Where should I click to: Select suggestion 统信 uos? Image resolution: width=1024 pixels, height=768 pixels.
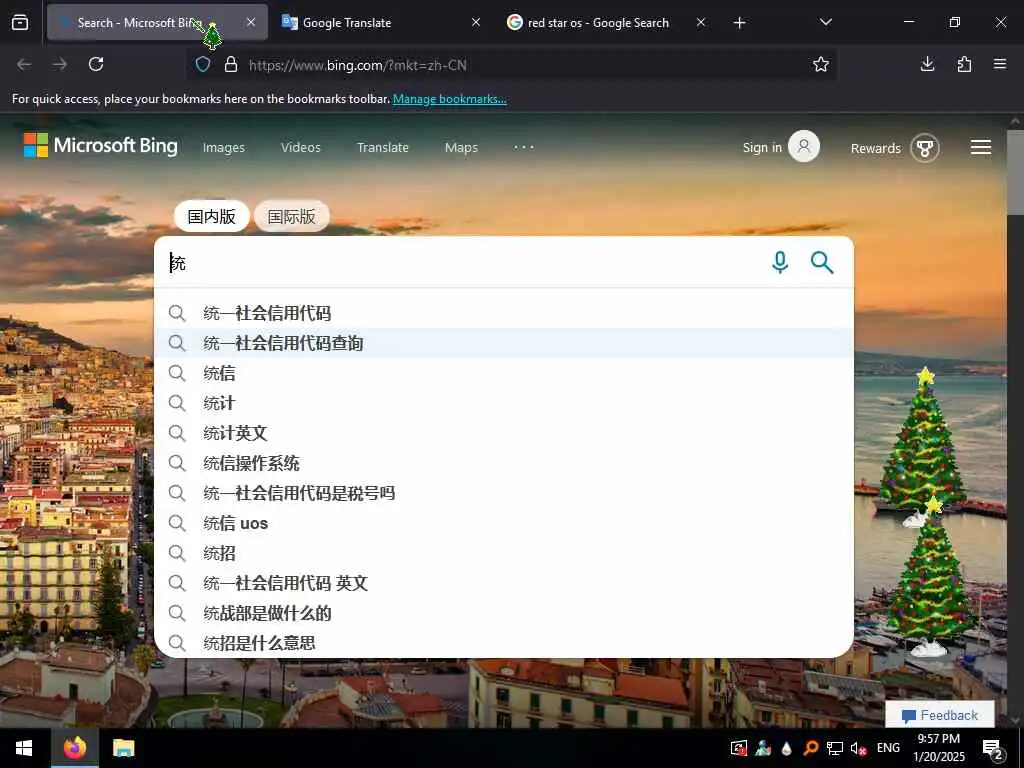click(x=504, y=523)
